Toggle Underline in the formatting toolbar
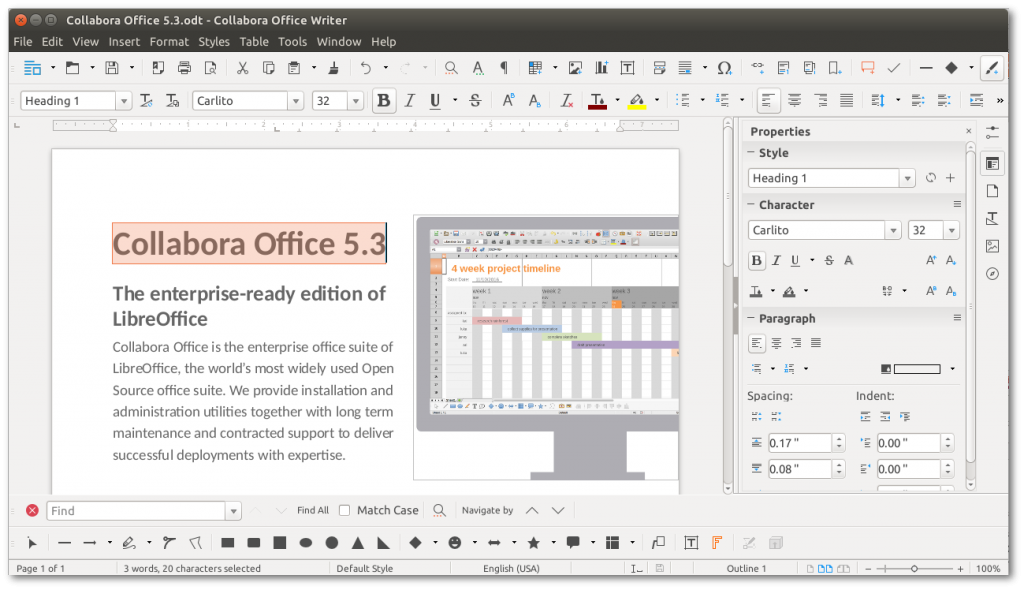This screenshot has height=590, width=1024. point(435,101)
